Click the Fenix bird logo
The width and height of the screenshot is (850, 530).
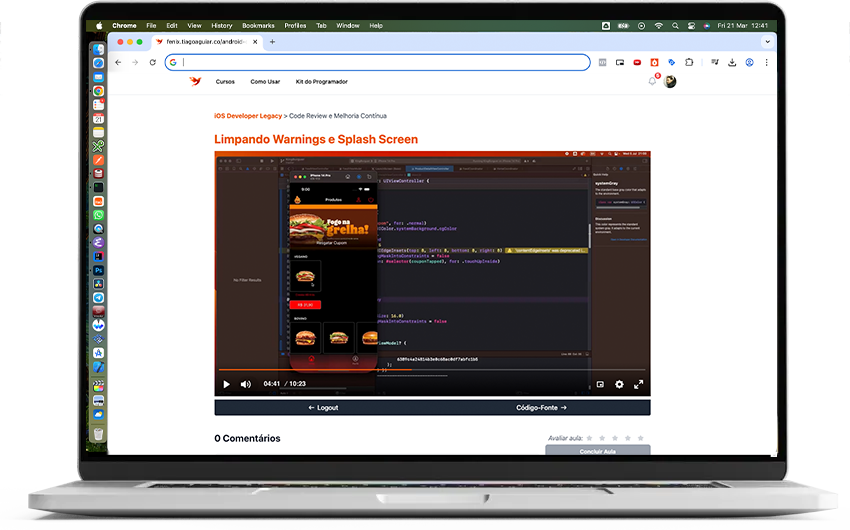pyautogui.click(x=195, y=81)
